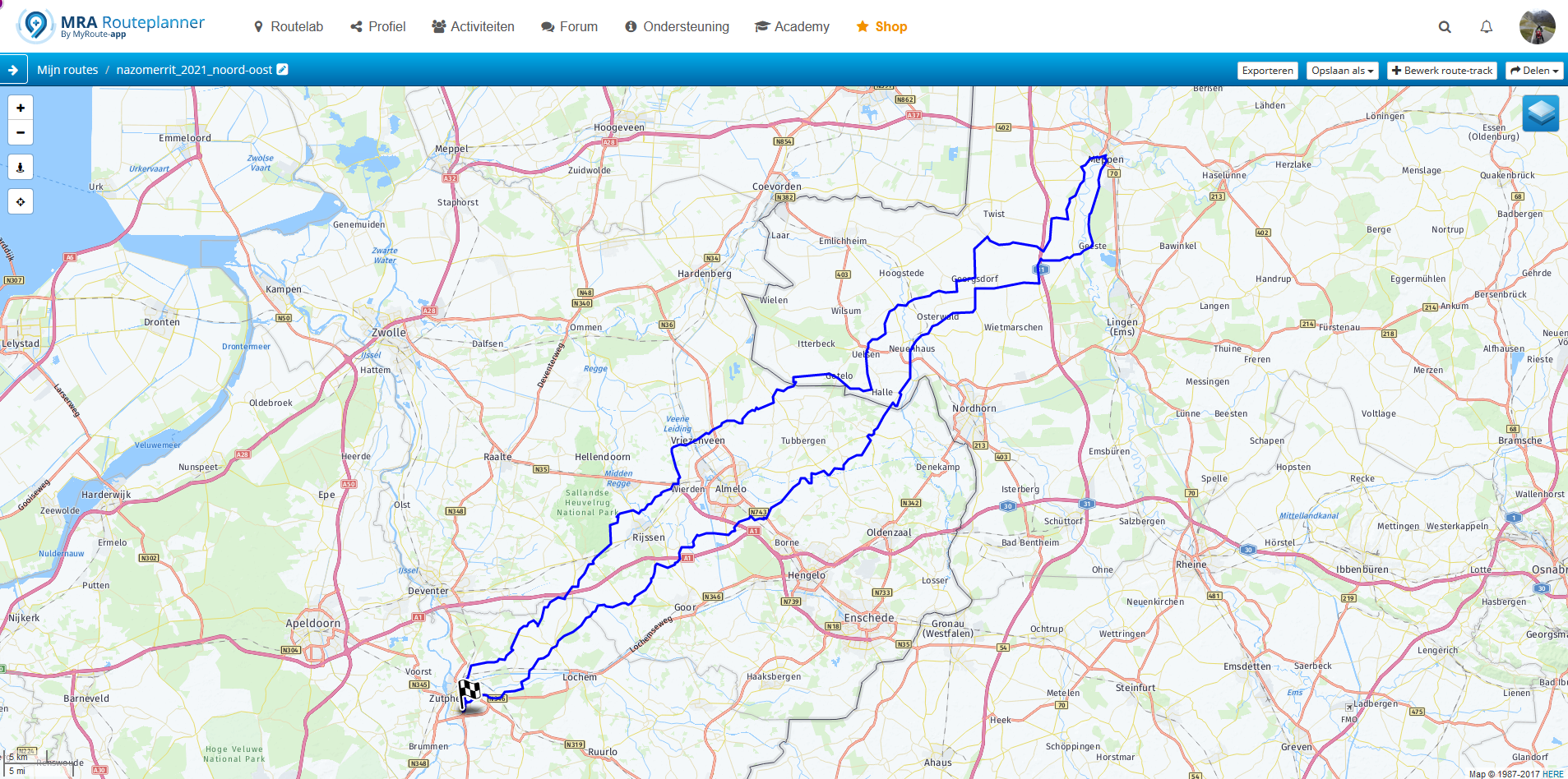
Task: Expand the side panel arrow button
Action: (x=13, y=71)
